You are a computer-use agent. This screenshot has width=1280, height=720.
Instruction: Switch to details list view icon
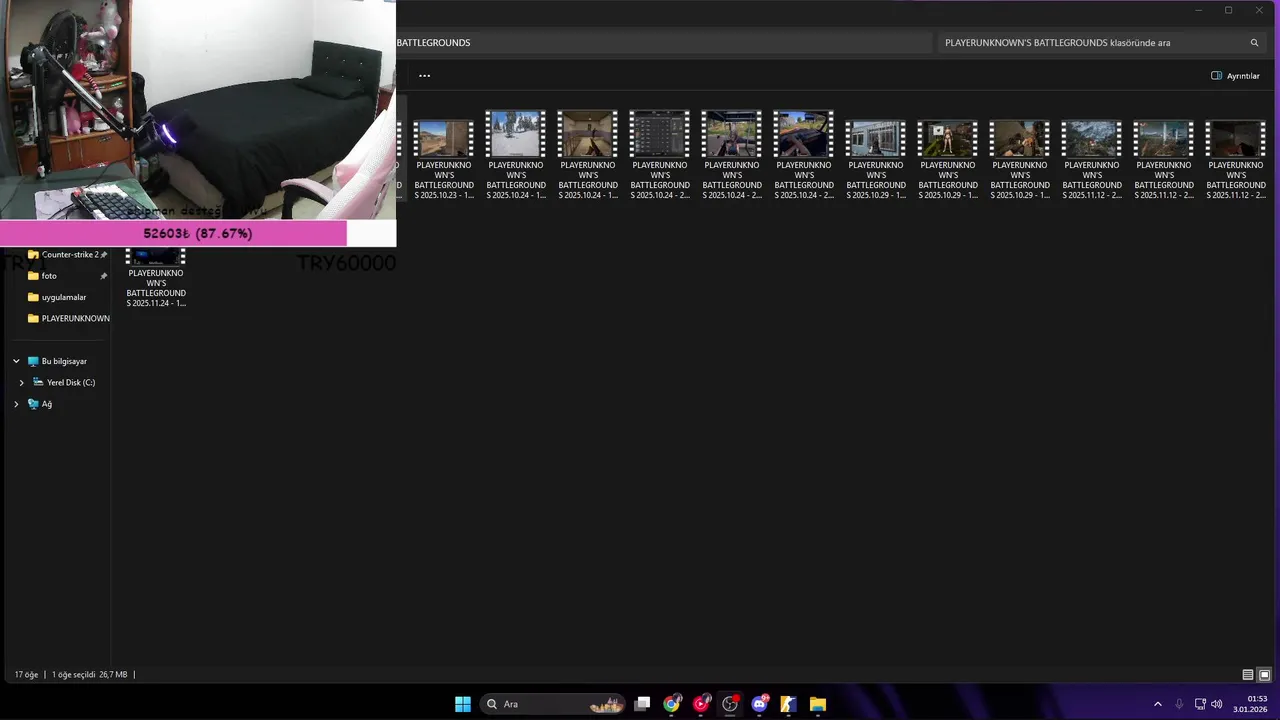[1248, 675]
